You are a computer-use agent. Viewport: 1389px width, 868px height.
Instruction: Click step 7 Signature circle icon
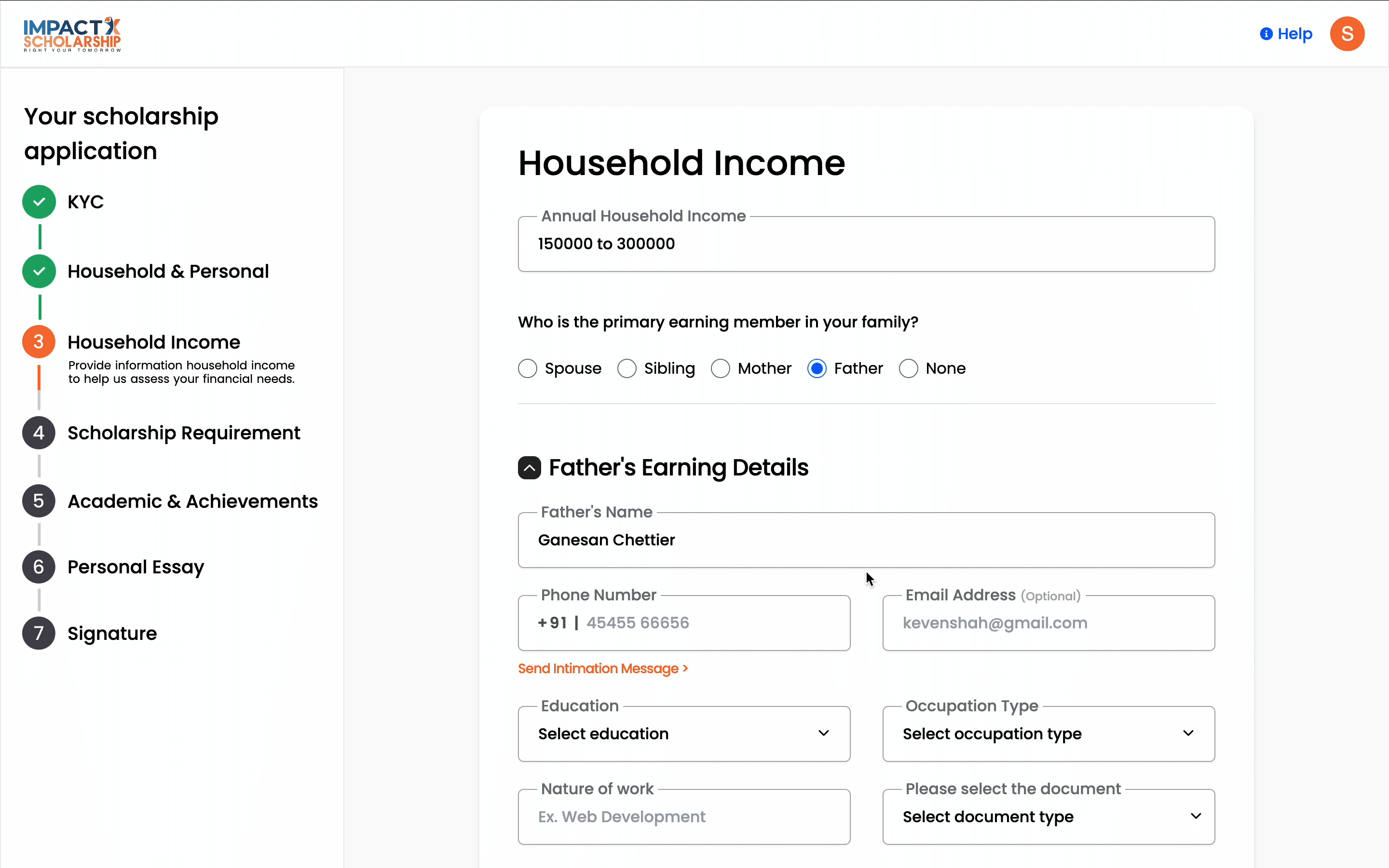coord(39,633)
